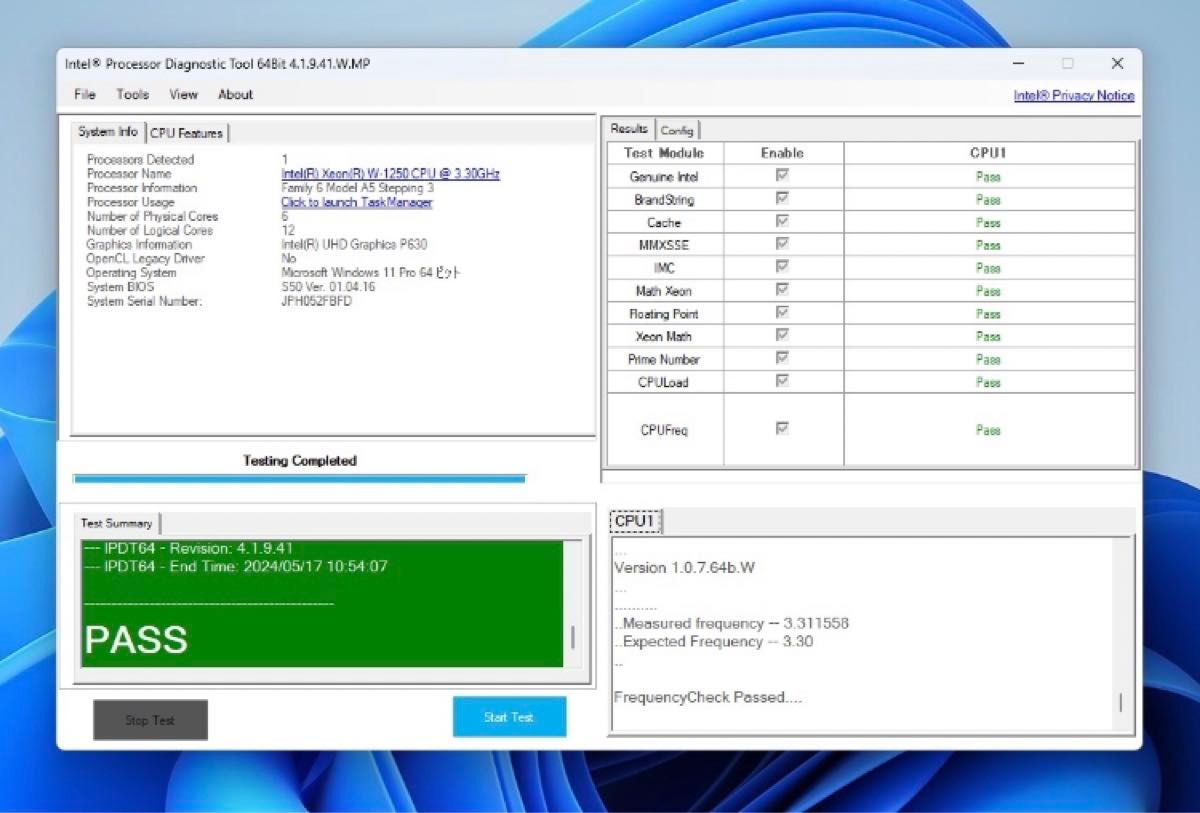Click the Start Test button

click(x=509, y=717)
